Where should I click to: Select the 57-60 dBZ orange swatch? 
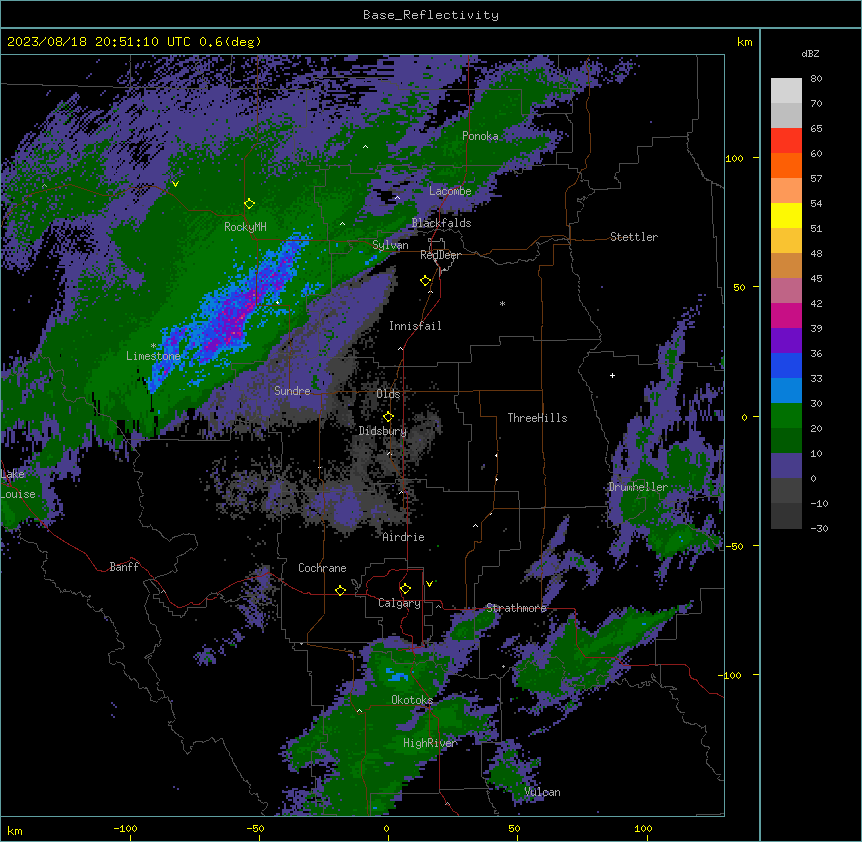click(786, 165)
